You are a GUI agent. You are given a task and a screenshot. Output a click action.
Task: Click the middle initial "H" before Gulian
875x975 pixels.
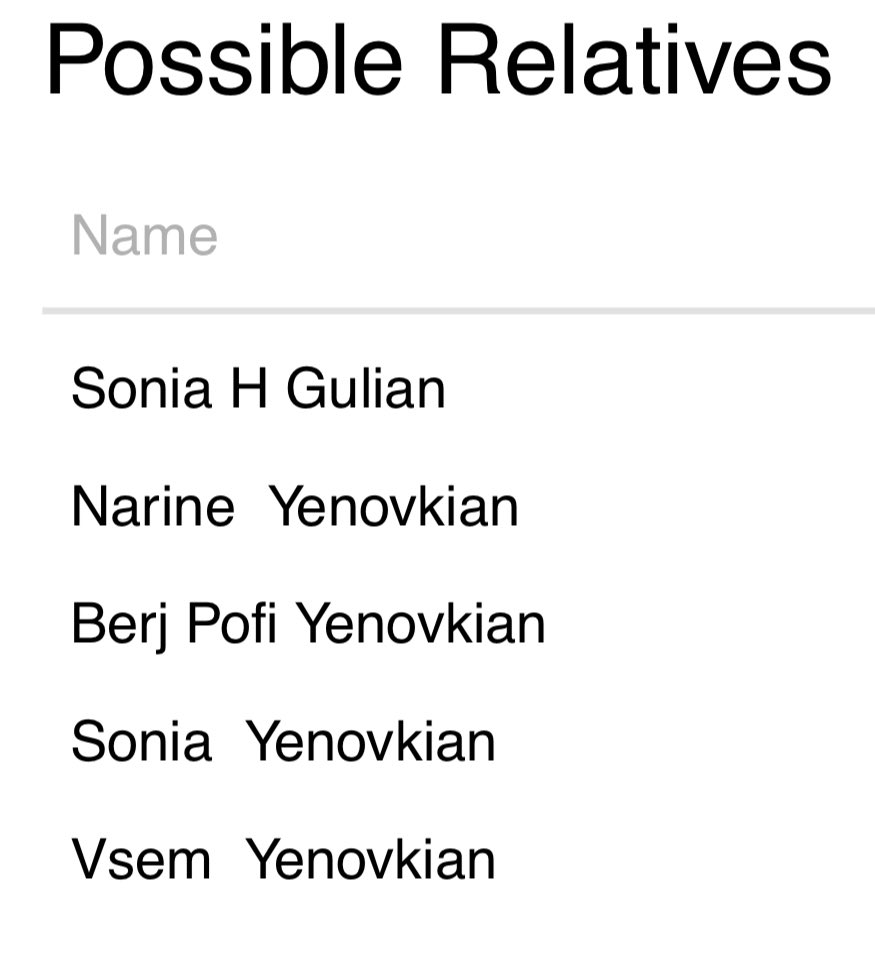(249, 388)
